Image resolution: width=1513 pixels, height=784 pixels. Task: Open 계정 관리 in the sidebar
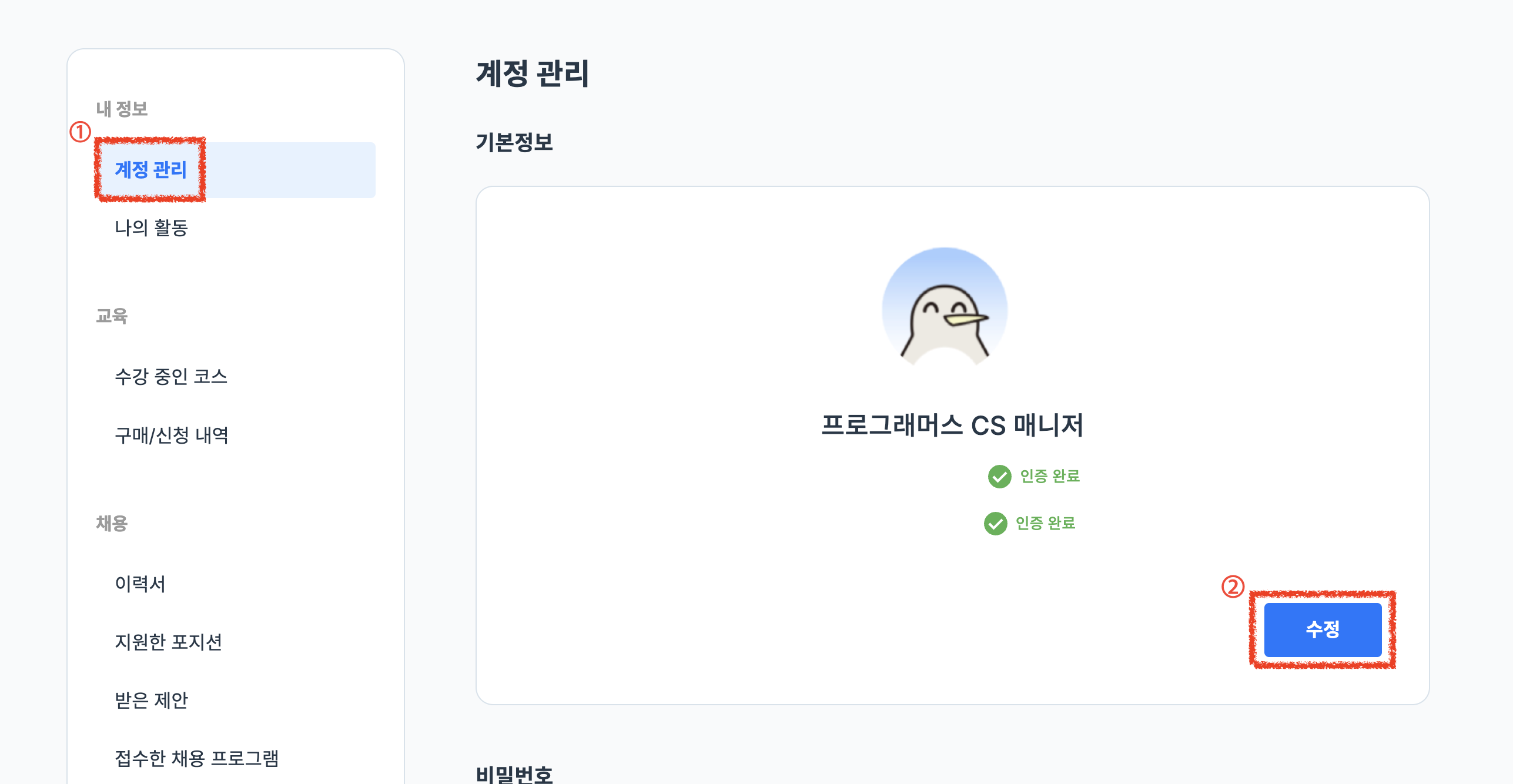(151, 170)
